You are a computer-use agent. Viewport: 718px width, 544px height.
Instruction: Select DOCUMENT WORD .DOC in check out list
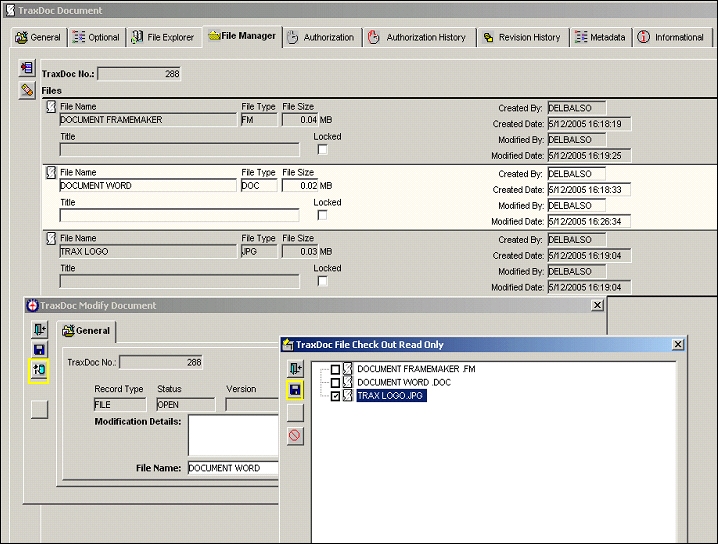click(x=404, y=382)
